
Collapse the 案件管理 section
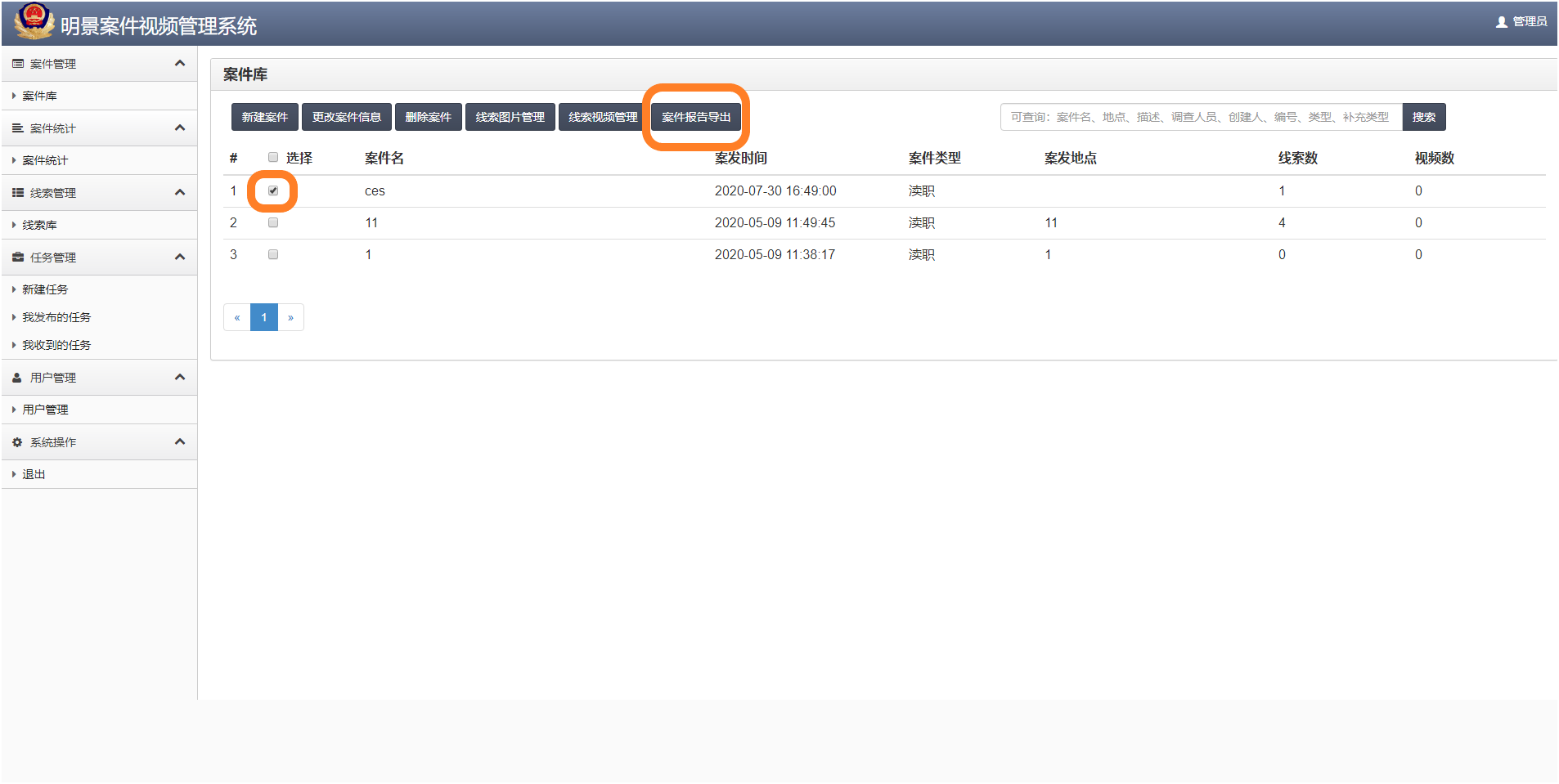180,64
